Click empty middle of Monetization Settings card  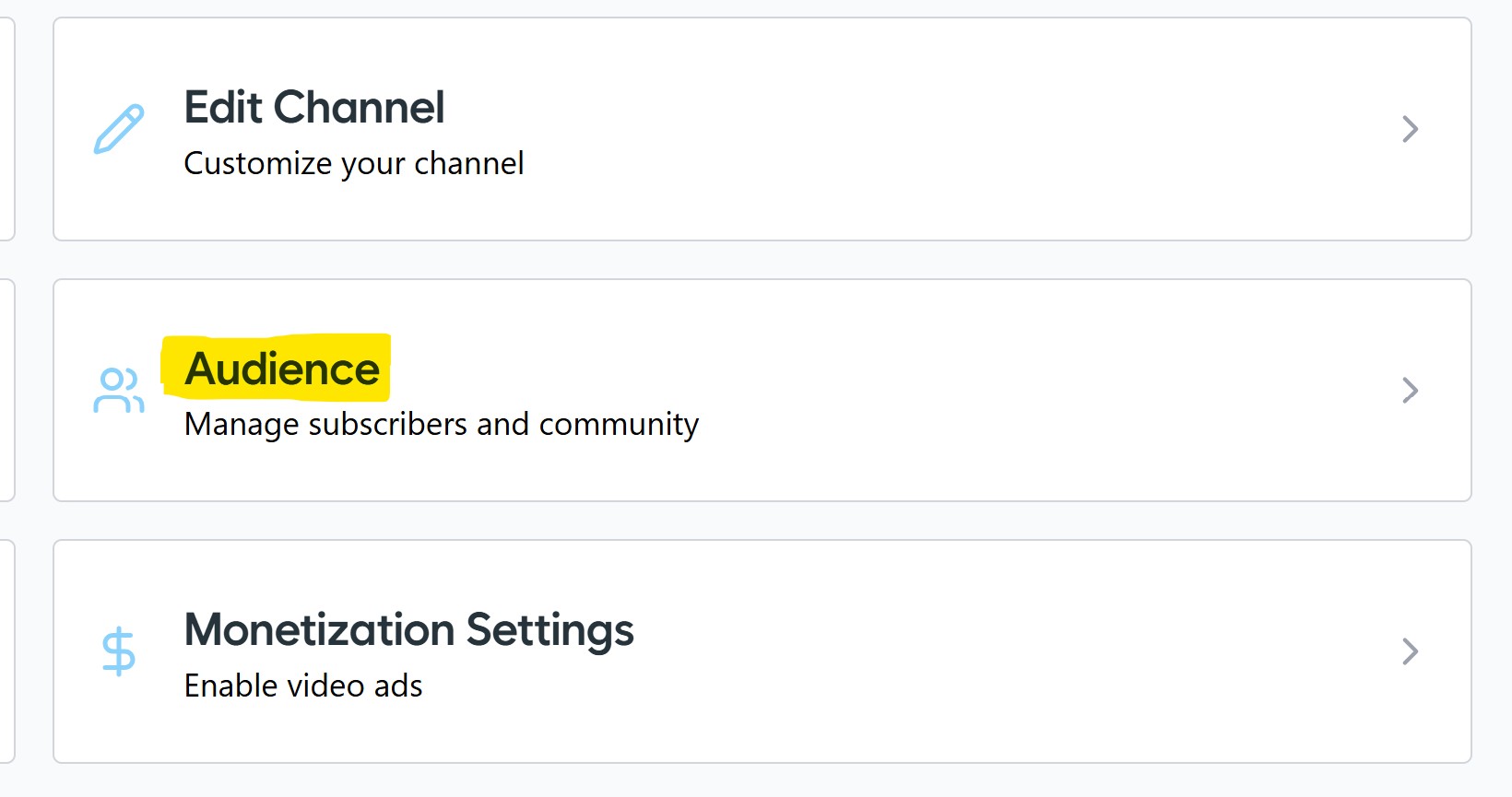coord(968,651)
